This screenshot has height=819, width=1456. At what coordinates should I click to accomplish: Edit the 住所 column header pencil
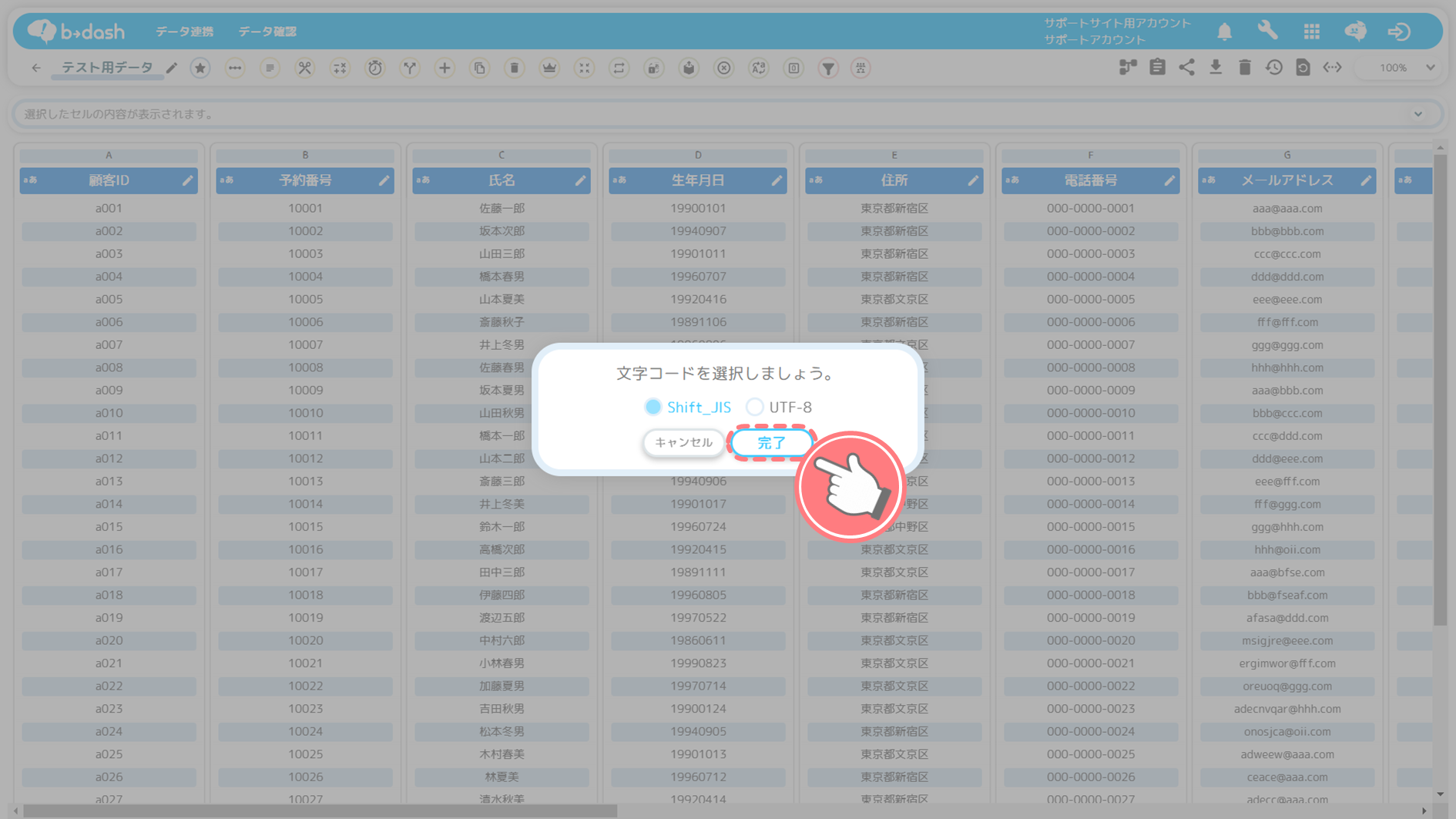pos(973,180)
